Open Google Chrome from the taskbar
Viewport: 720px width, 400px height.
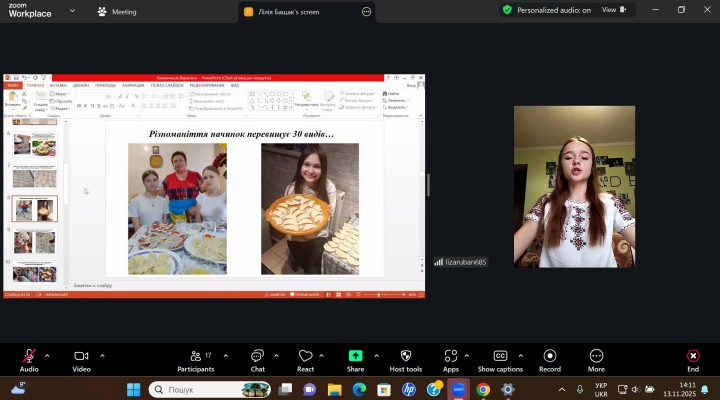click(483, 389)
